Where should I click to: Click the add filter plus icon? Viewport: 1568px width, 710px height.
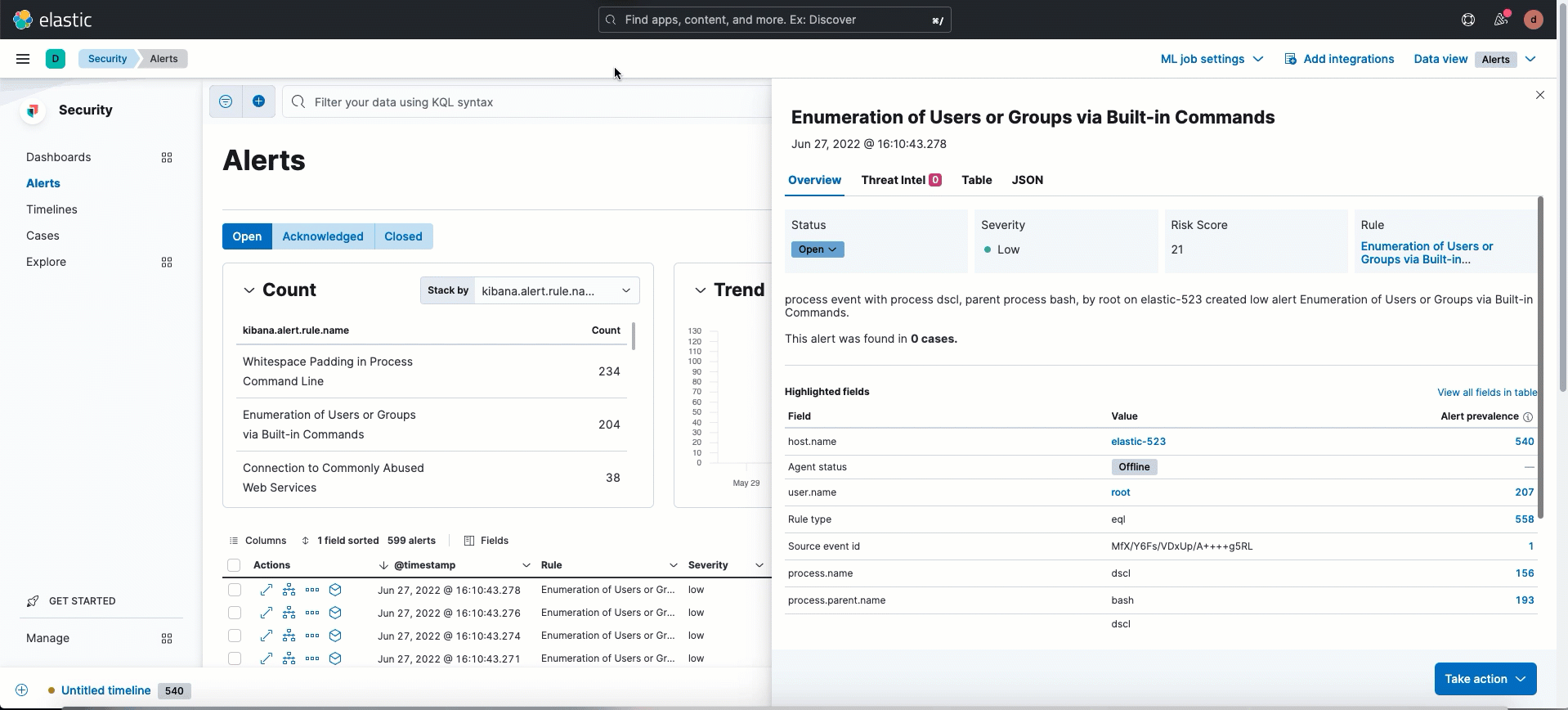point(258,101)
